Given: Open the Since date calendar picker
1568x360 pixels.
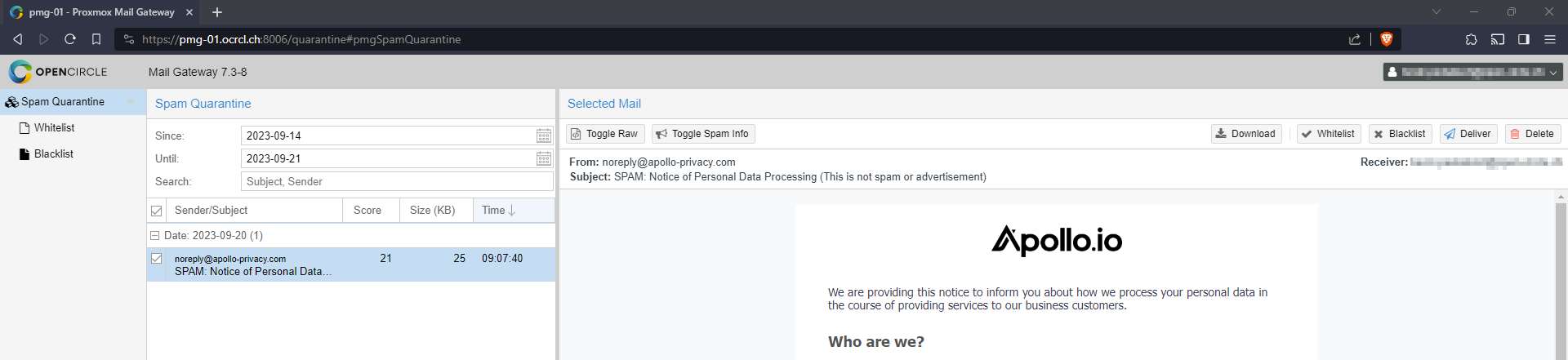Looking at the screenshot, I should point(544,136).
